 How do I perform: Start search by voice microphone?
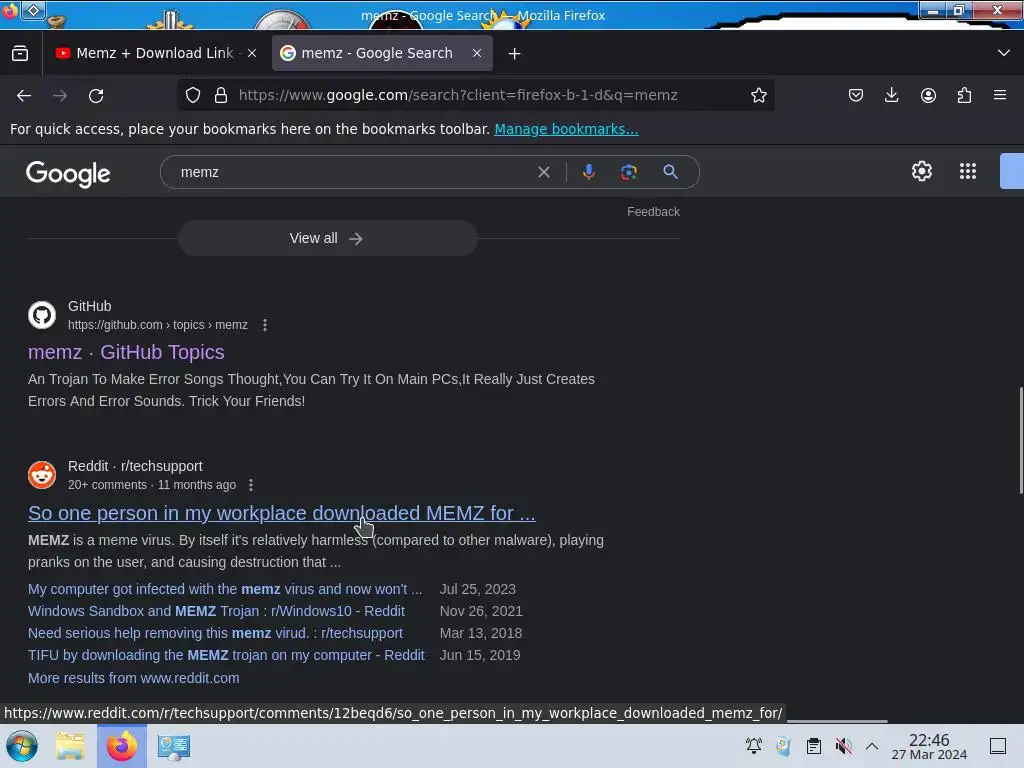coord(588,172)
